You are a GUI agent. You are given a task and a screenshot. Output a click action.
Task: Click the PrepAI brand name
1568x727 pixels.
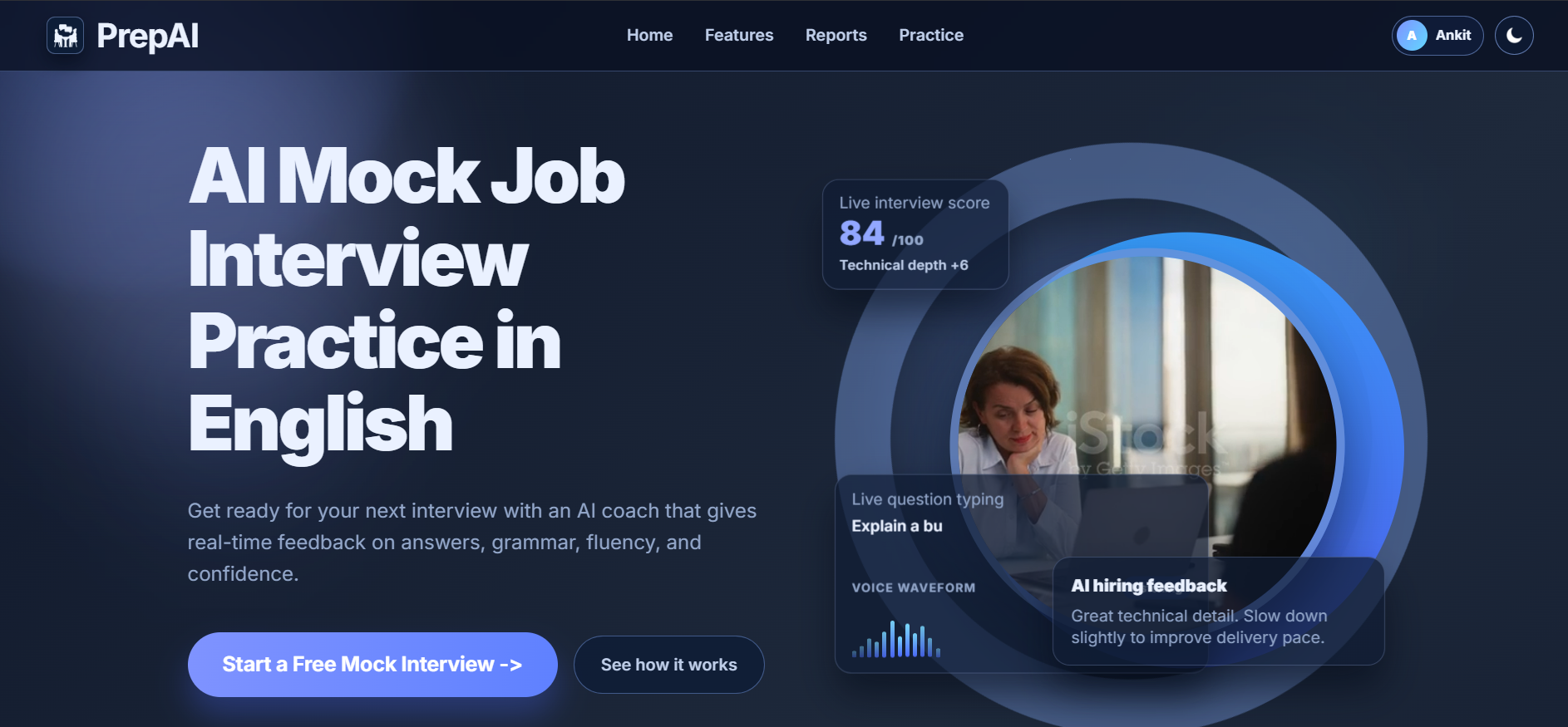tap(147, 36)
